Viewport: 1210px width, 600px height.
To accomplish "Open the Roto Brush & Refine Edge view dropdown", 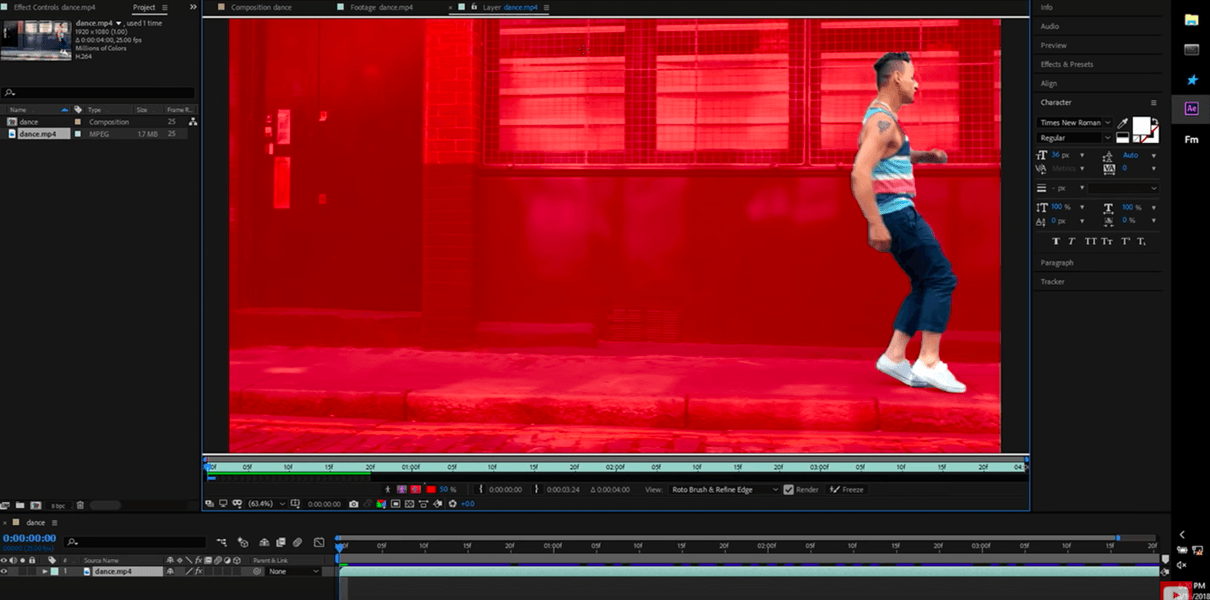I will point(725,490).
